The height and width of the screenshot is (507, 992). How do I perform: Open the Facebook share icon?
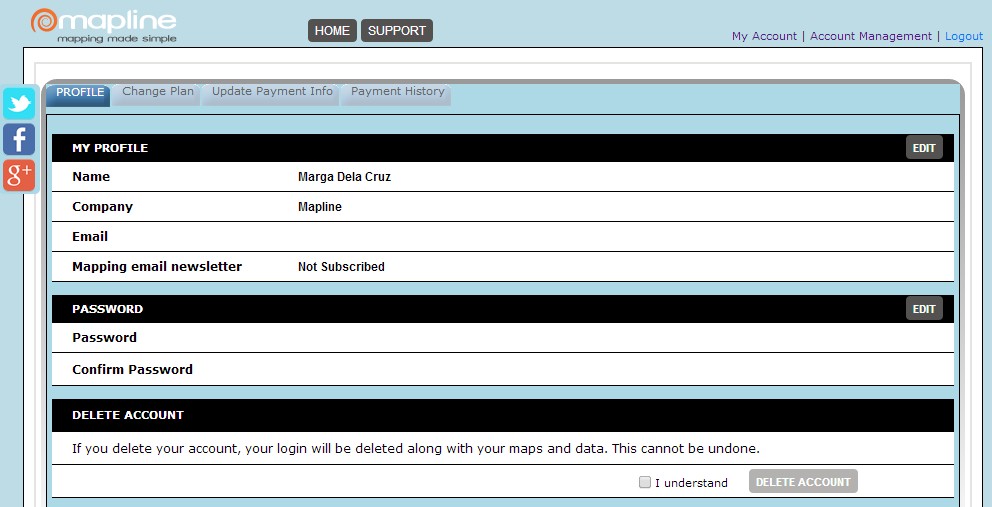[x=19, y=139]
